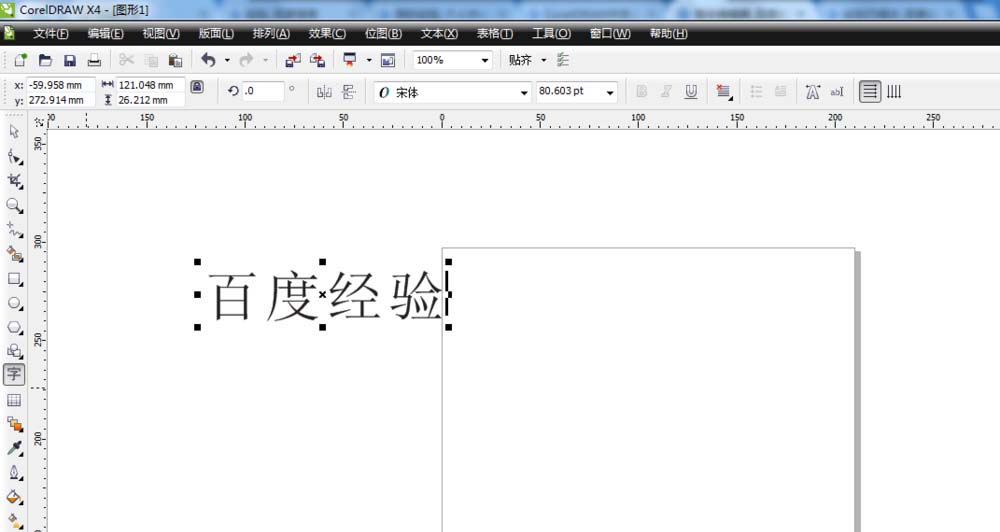
Task: Open the 视图(V) menu
Action: (161, 34)
